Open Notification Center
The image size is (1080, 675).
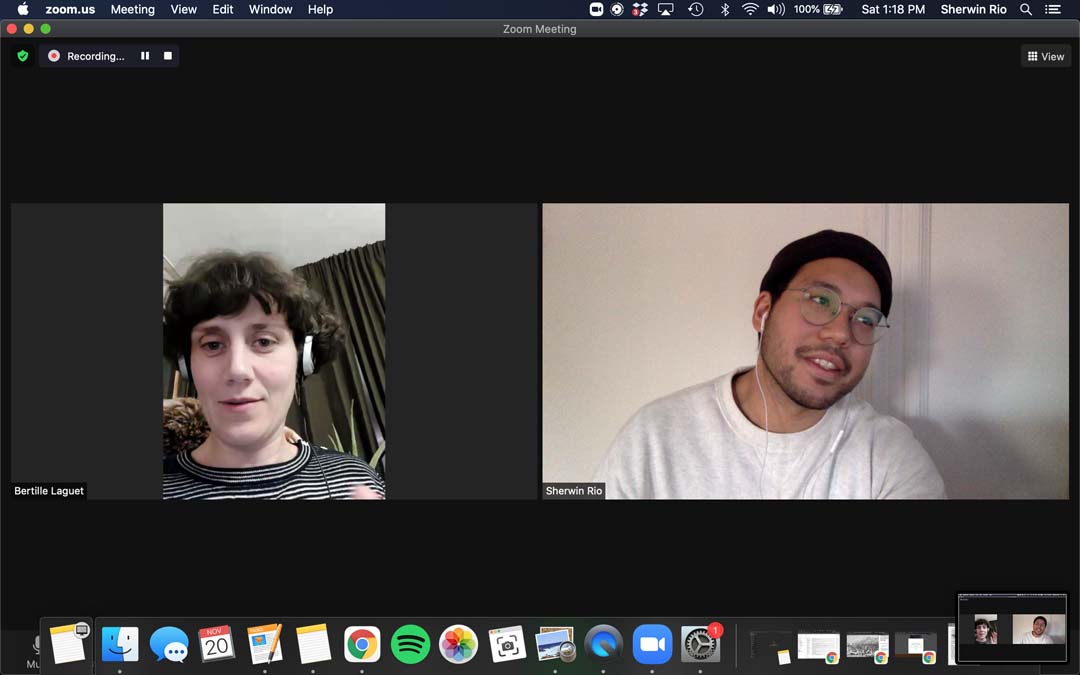(1052, 9)
